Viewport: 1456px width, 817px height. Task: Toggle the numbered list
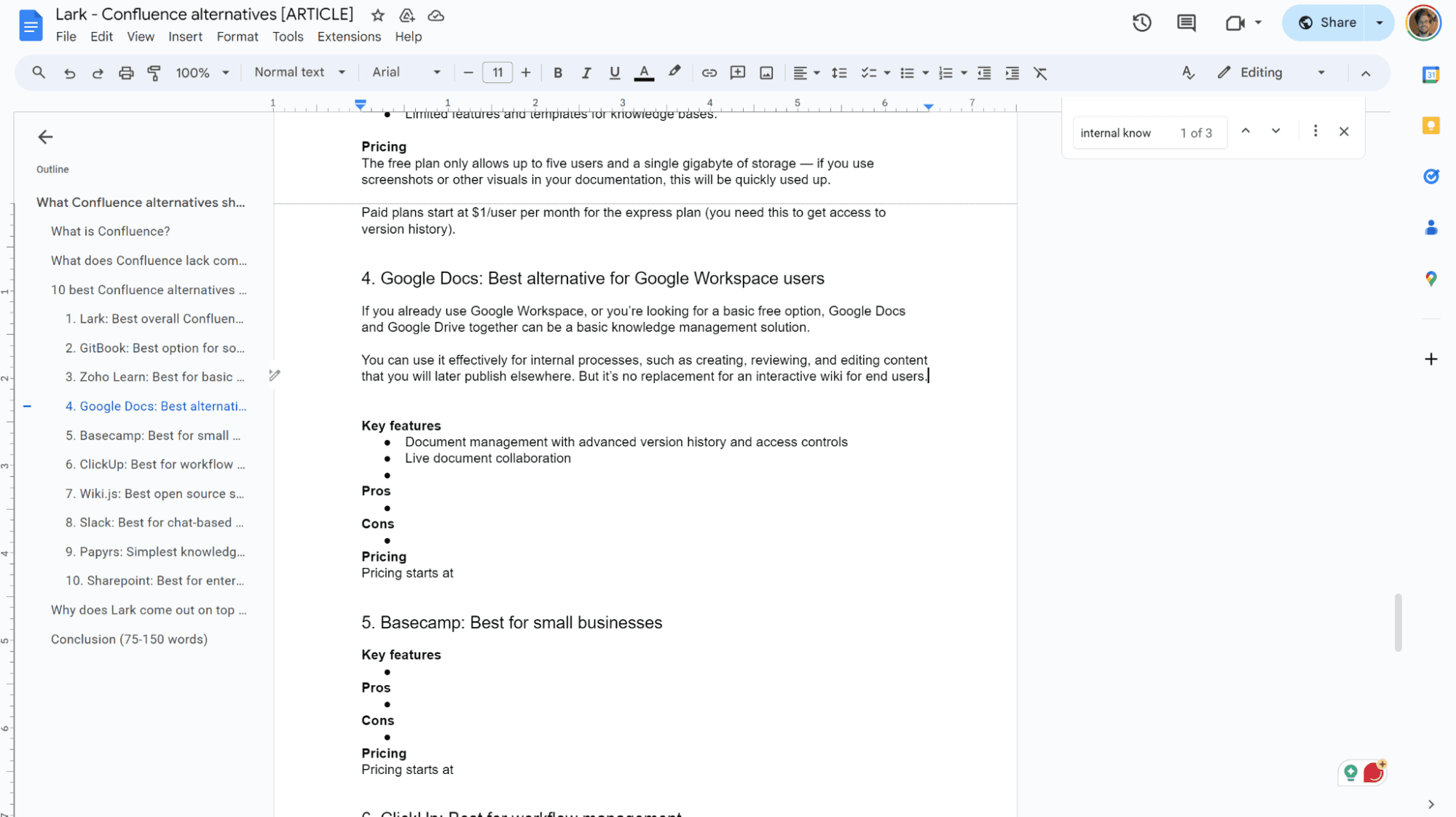pyautogui.click(x=945, y=73)
